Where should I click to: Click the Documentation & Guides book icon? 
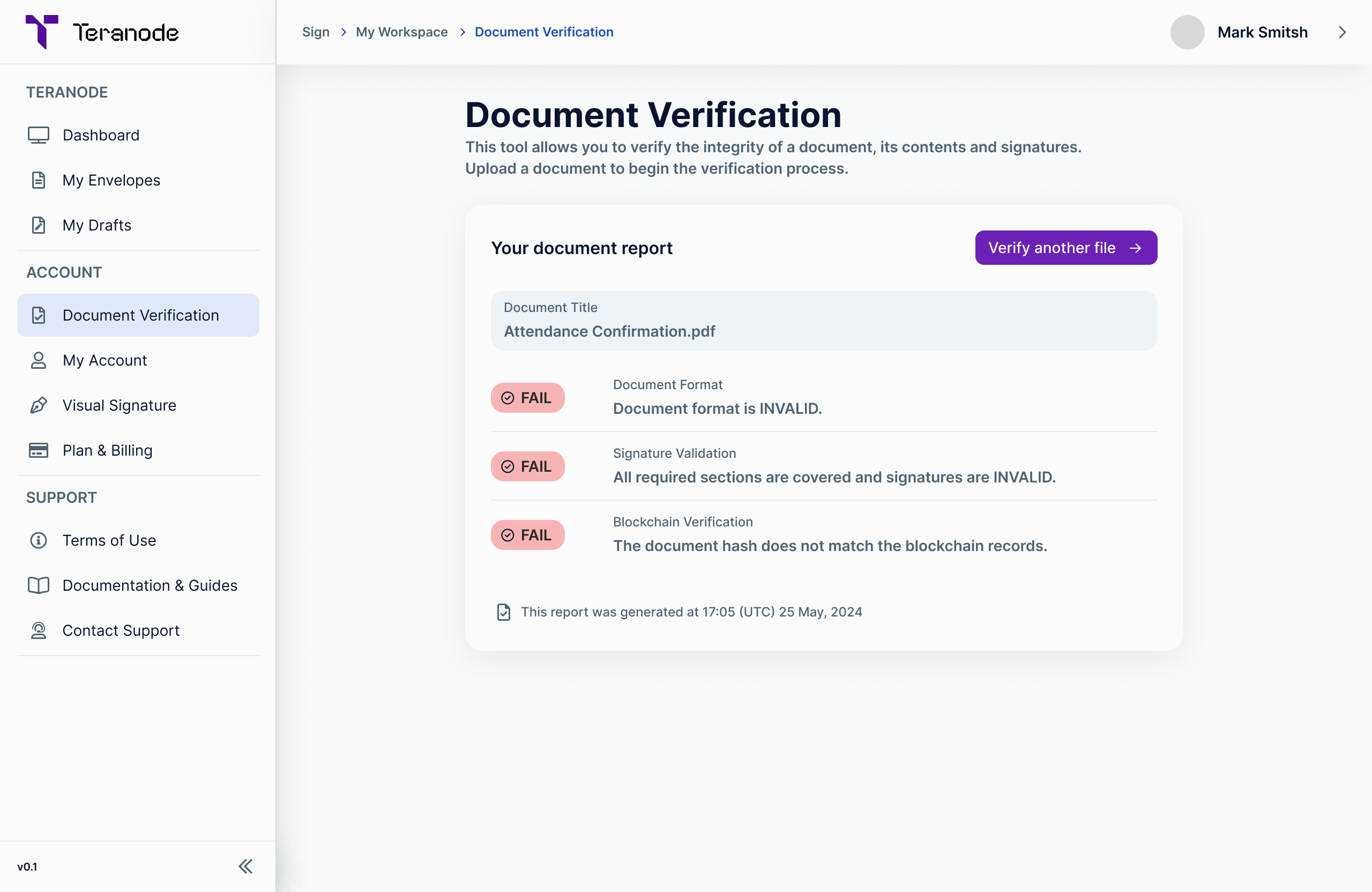point(39,585)
